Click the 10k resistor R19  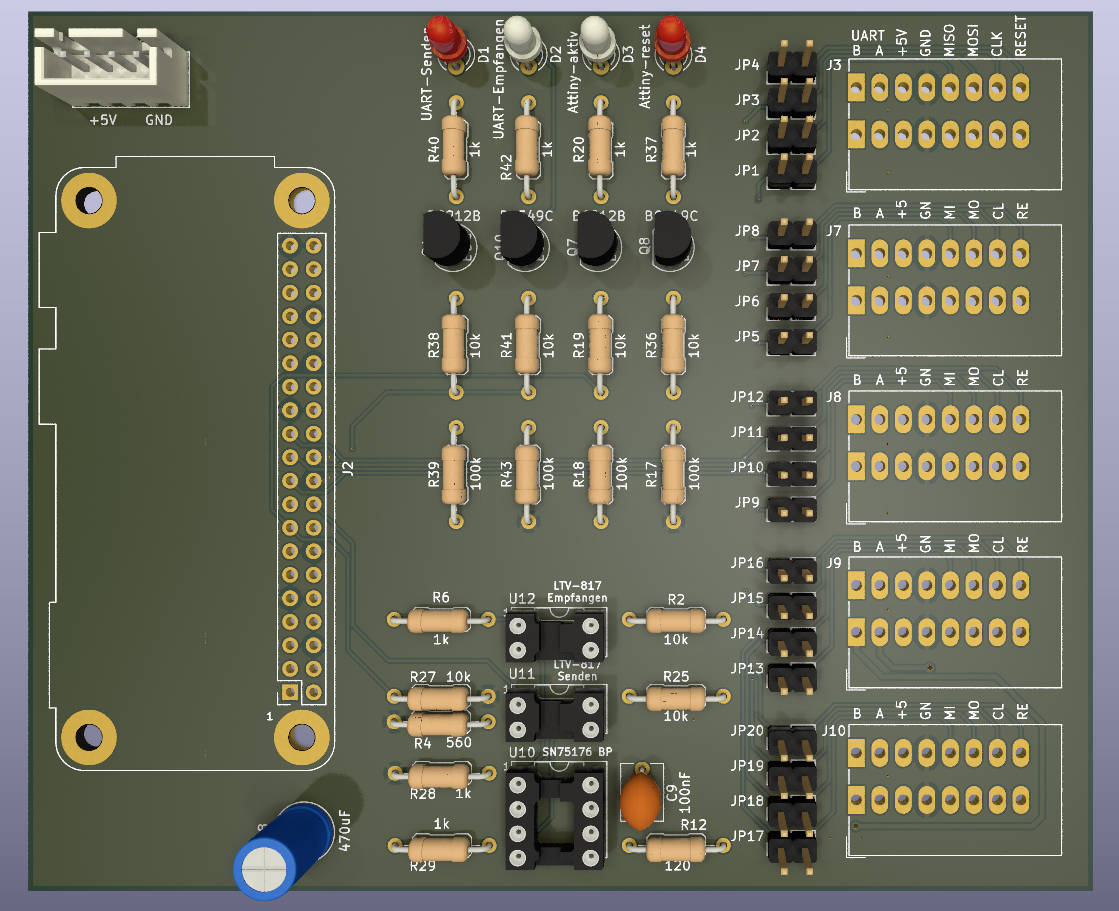[x=600, y=345]
